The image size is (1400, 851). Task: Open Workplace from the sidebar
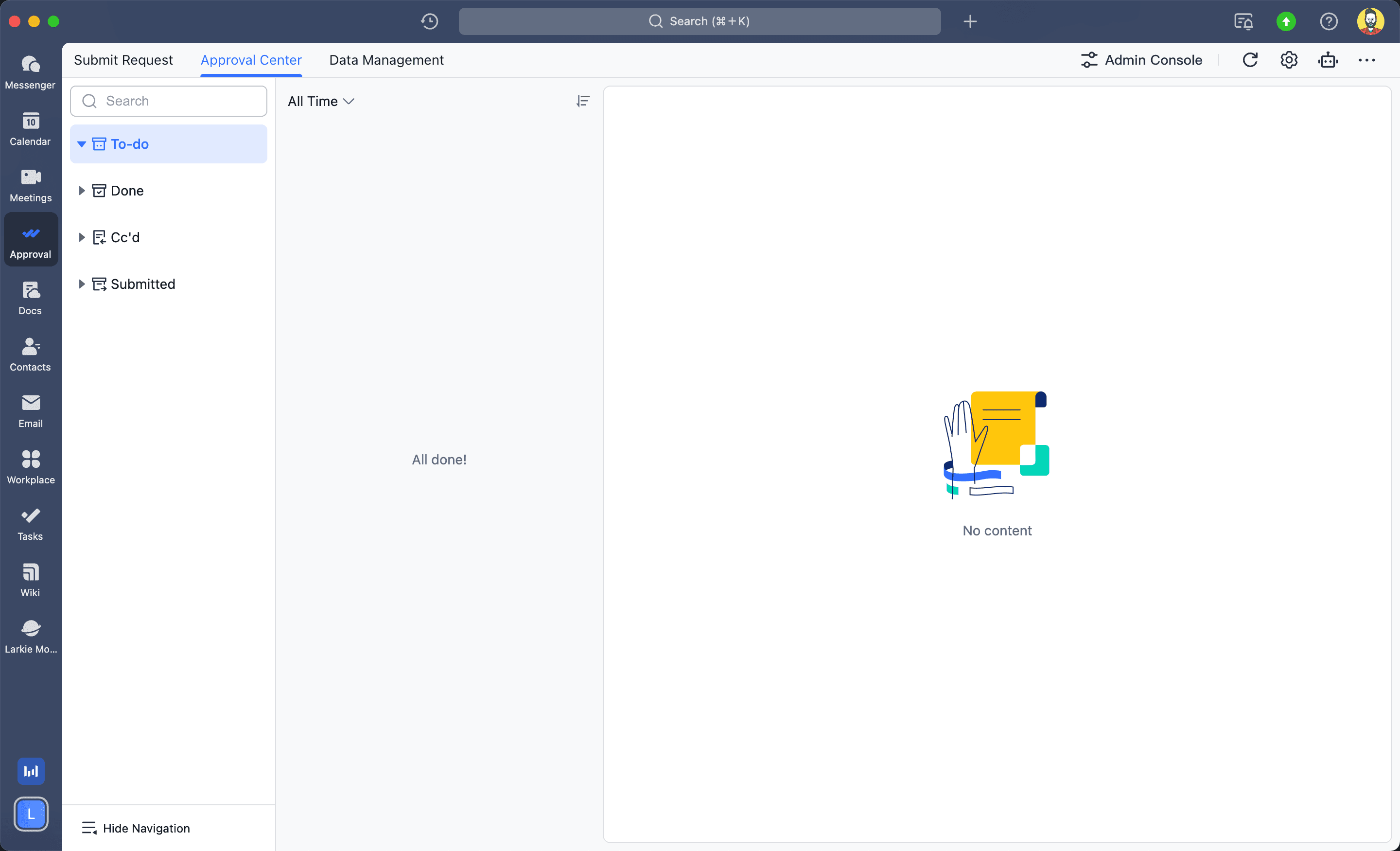pos(30,467)
